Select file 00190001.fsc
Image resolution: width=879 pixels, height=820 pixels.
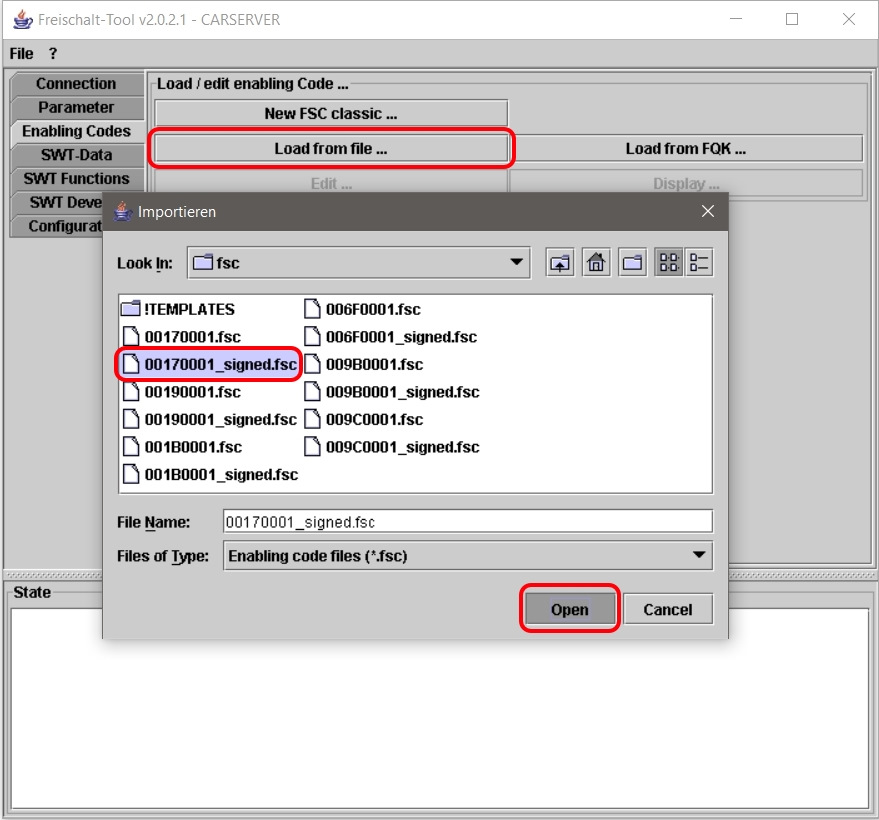[183, 391]
